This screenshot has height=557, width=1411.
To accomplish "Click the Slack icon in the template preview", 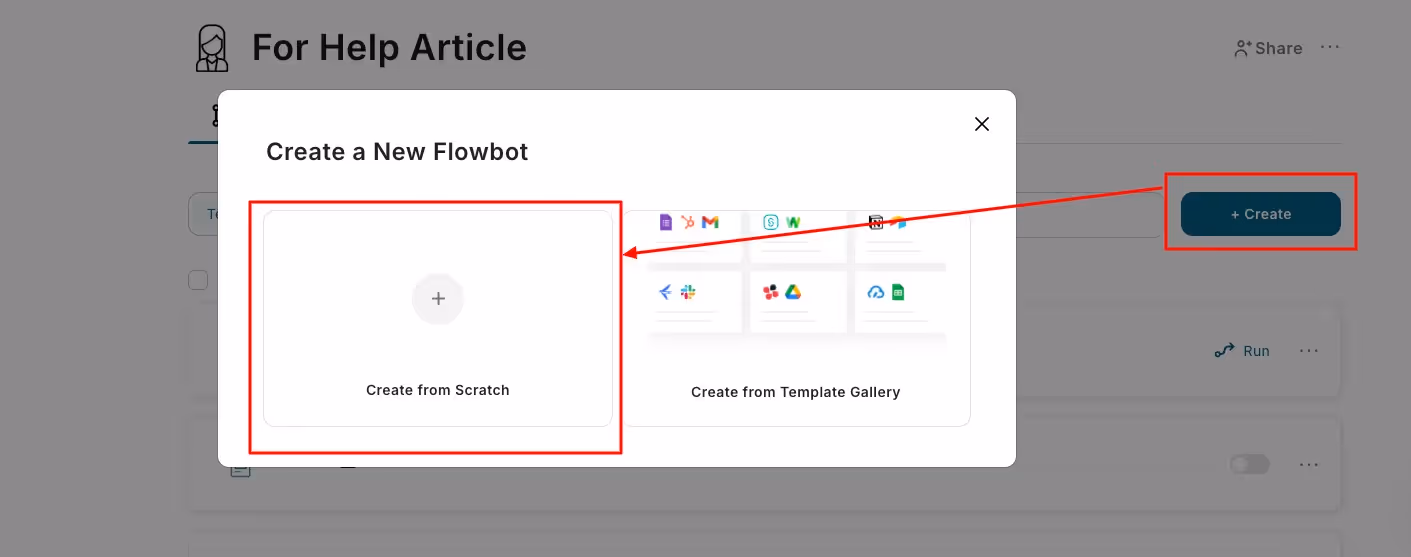I will (x=688, y=292).
